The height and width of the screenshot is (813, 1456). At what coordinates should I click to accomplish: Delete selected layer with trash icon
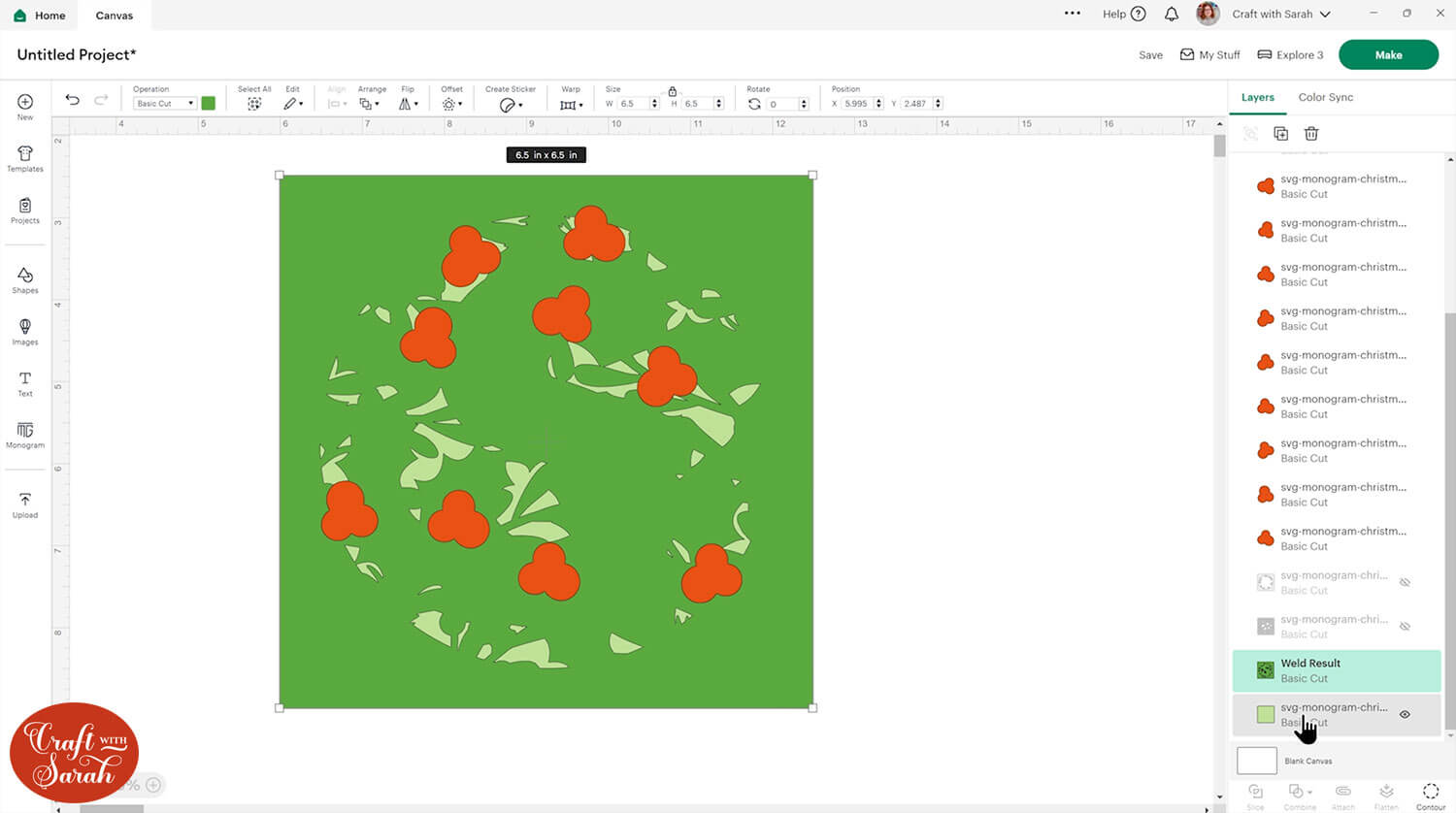tap(1311, 134)
